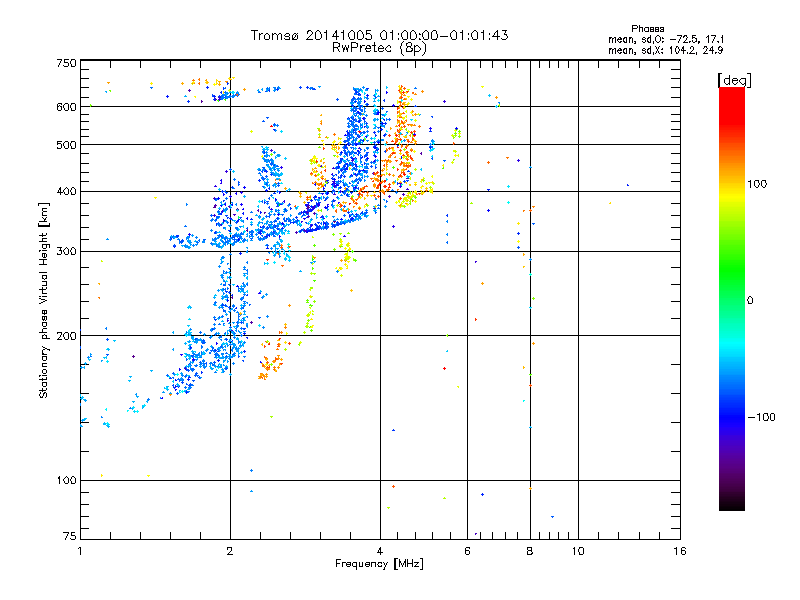Click the 'Phases' header text
The image size is (800, 600).
tap(647, 29)
